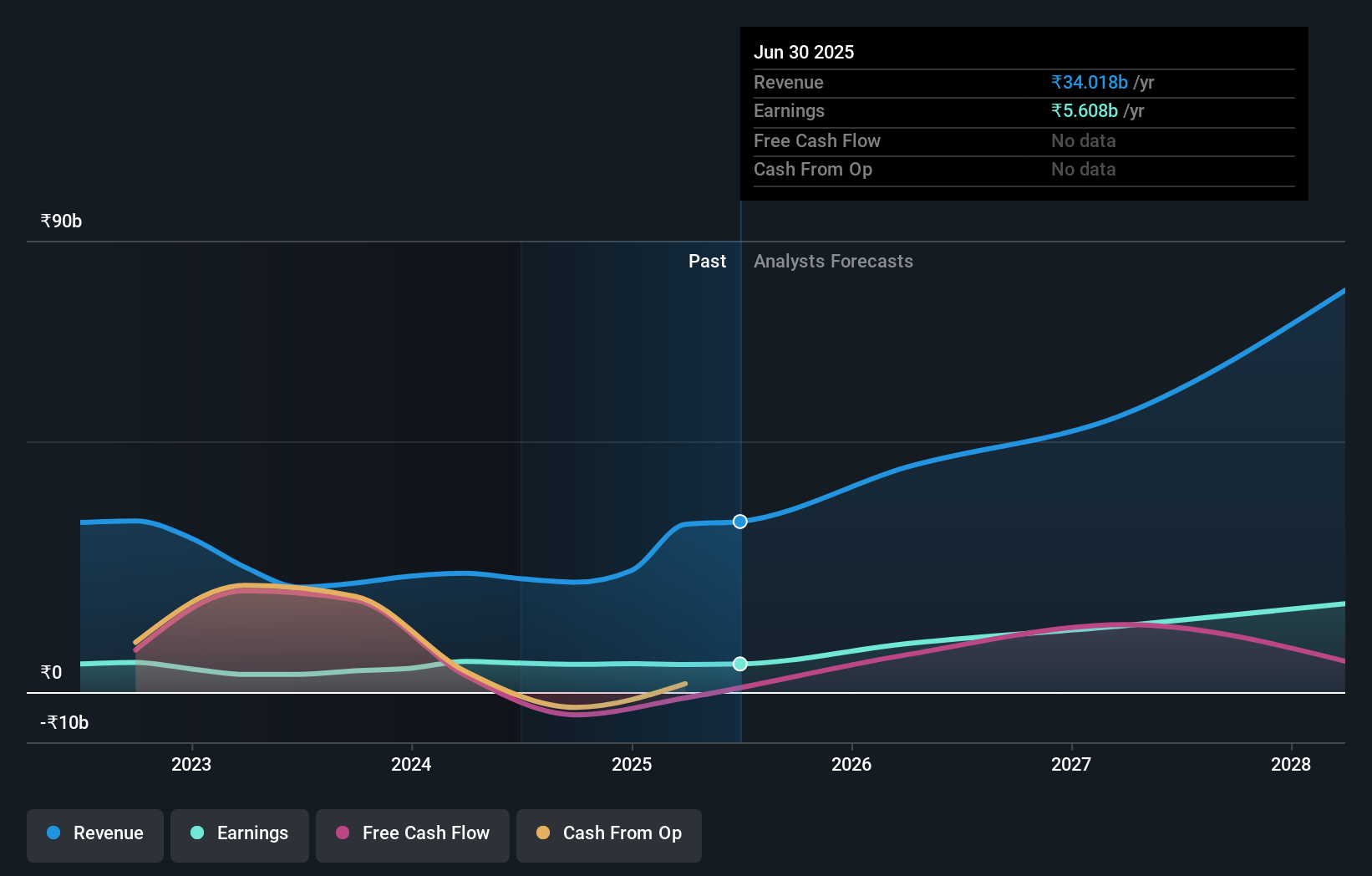Switch to the Past section of the chart

coord(707,261)
